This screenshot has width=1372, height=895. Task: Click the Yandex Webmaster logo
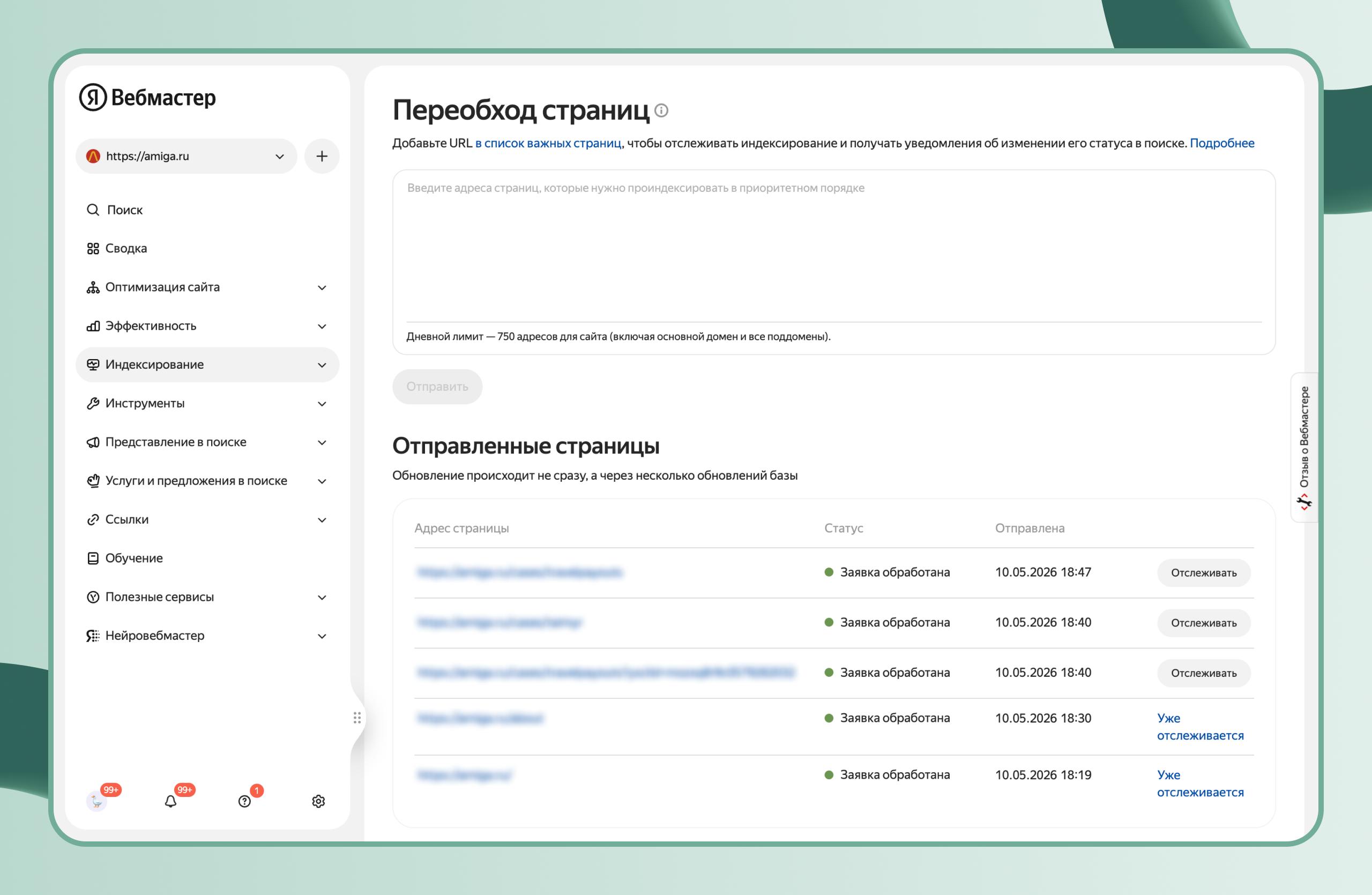(x=147, y=98)
